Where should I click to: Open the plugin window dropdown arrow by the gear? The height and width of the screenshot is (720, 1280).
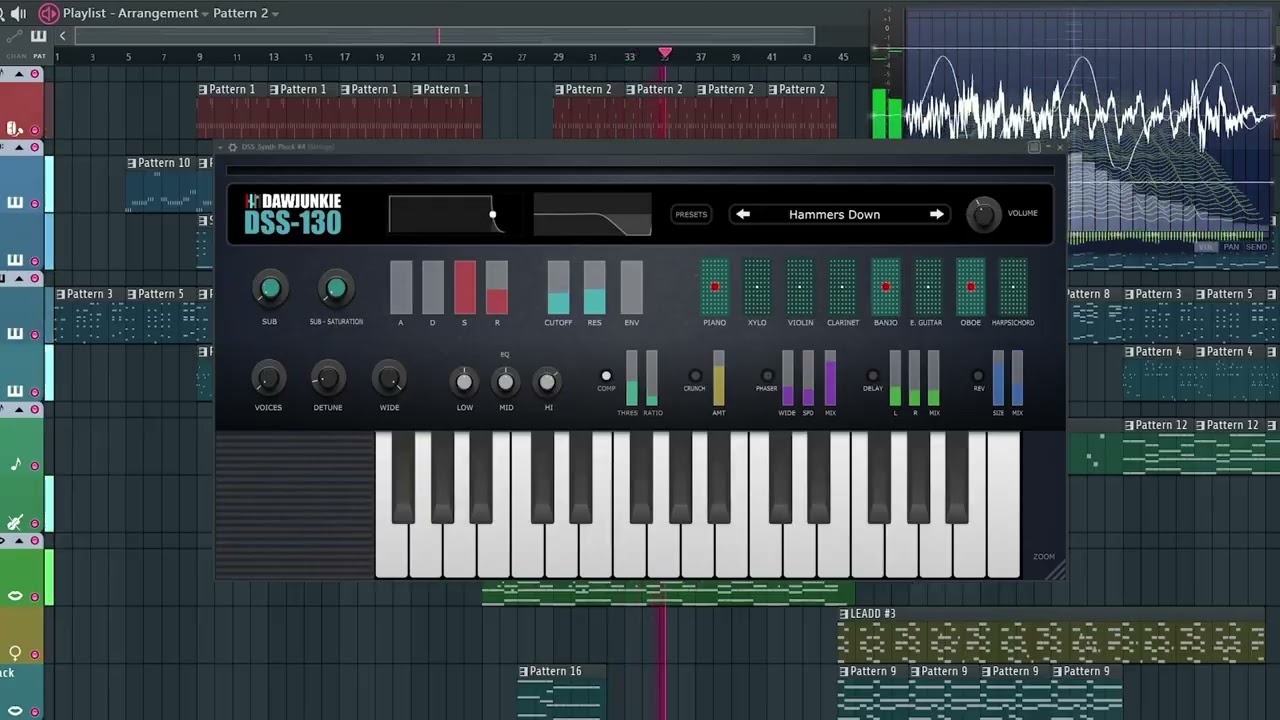coord(220,147)
